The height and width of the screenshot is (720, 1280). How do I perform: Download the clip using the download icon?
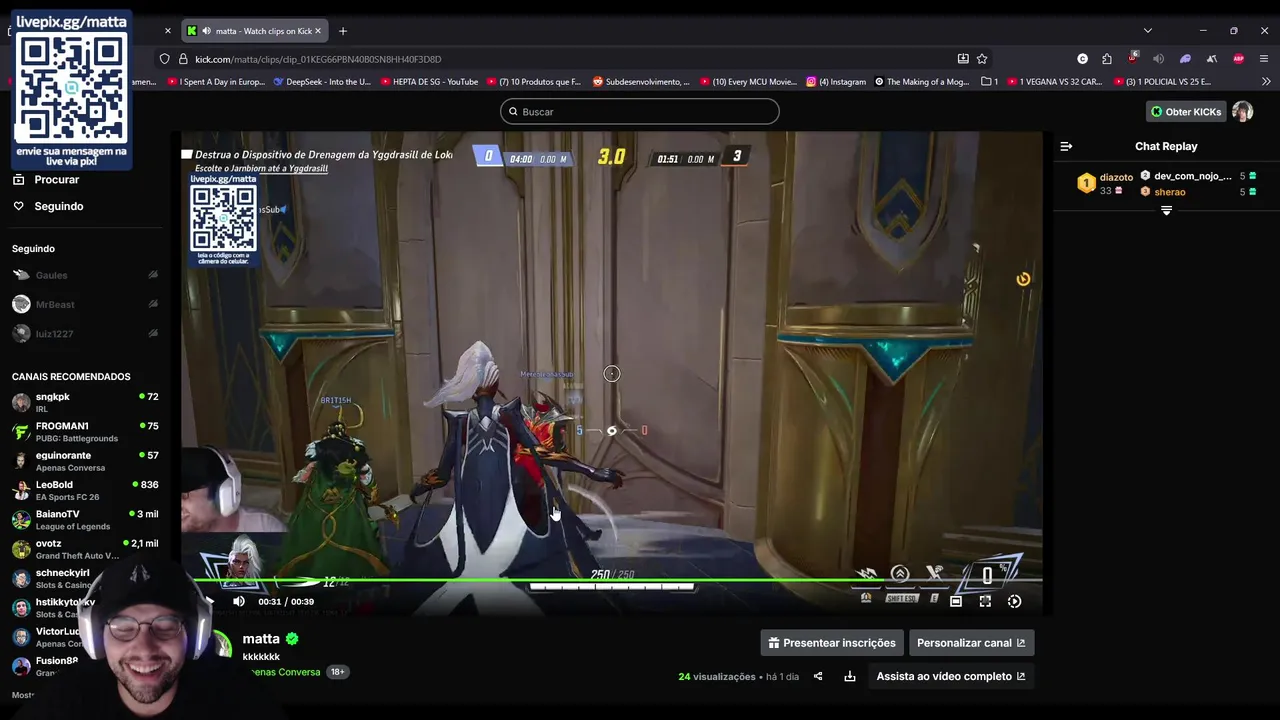(849, 676)
